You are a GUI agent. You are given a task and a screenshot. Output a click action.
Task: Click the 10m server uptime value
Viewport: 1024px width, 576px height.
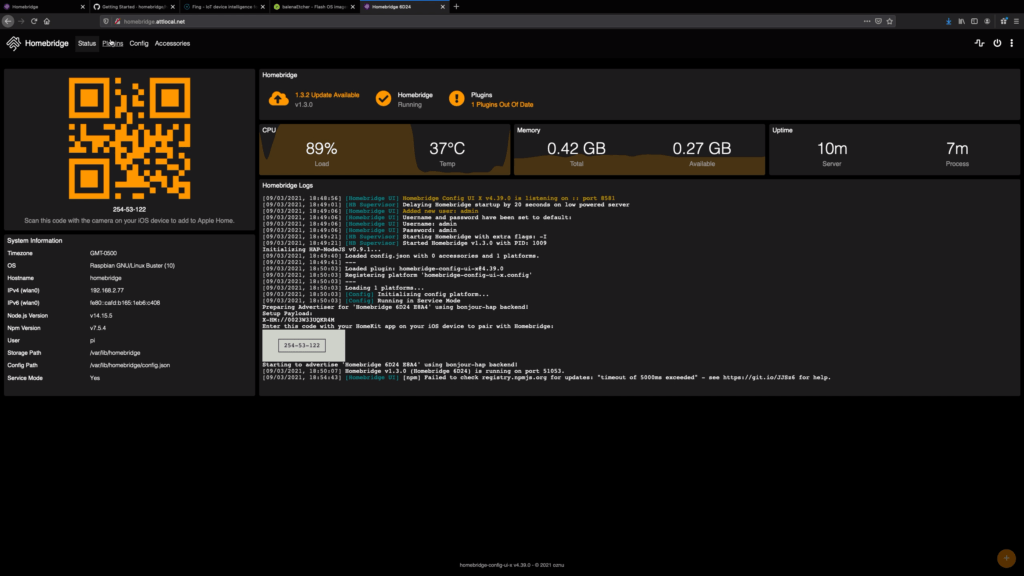[832, 149]
